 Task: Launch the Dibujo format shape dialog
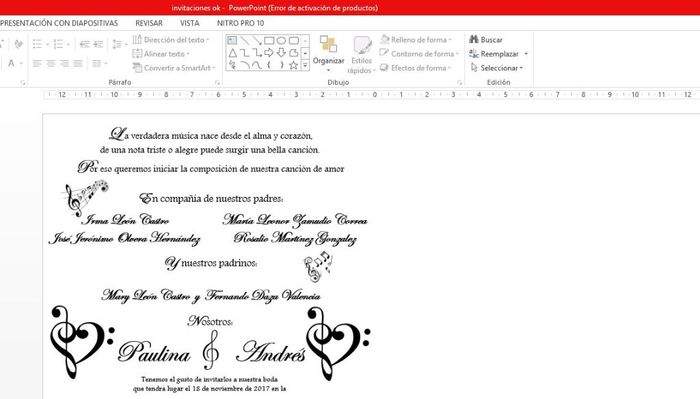(x=459, y=83)
